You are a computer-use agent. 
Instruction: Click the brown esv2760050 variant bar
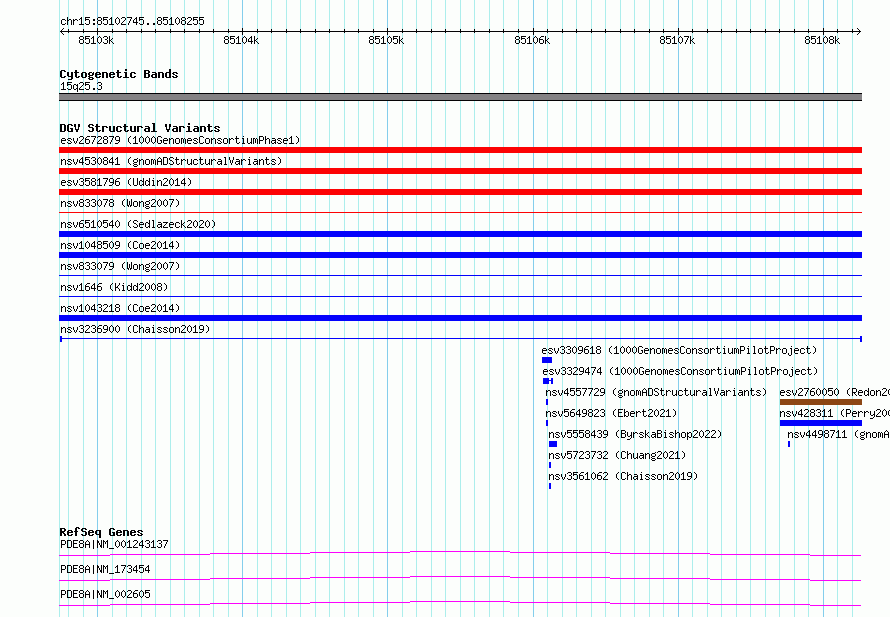(x=821, y=402)
